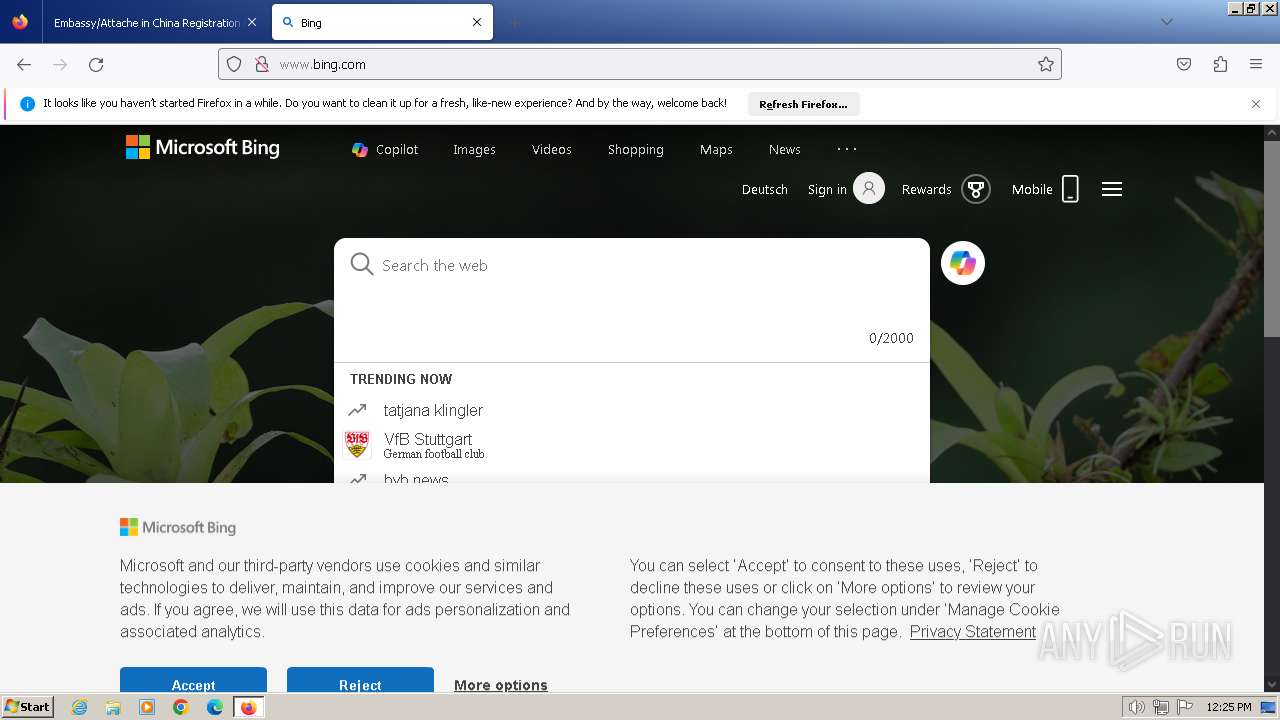Click the address bar showing www.bing.com

point(640,64)
